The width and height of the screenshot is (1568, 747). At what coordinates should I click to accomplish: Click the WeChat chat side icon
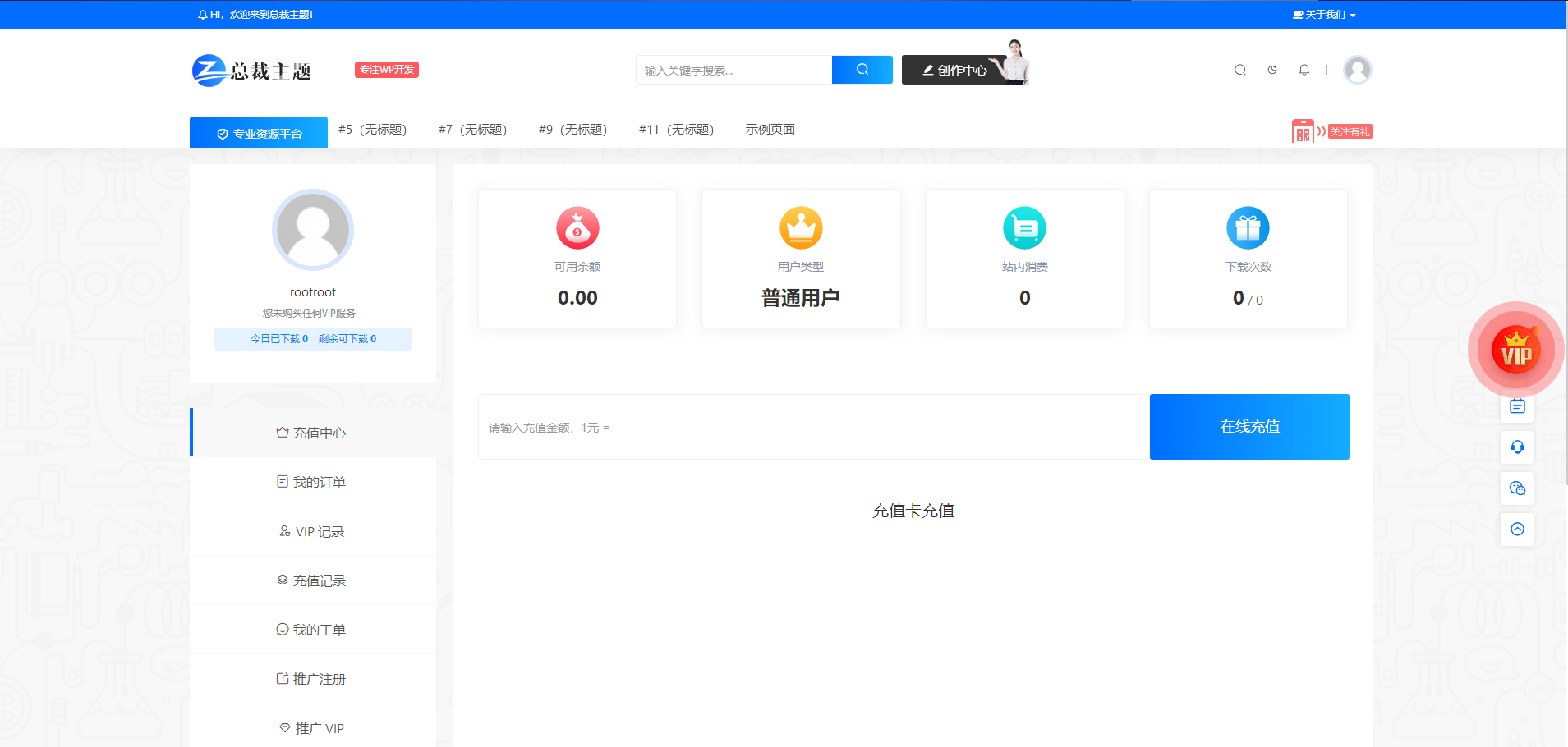pyautogui.click(x=1517, y=488)
